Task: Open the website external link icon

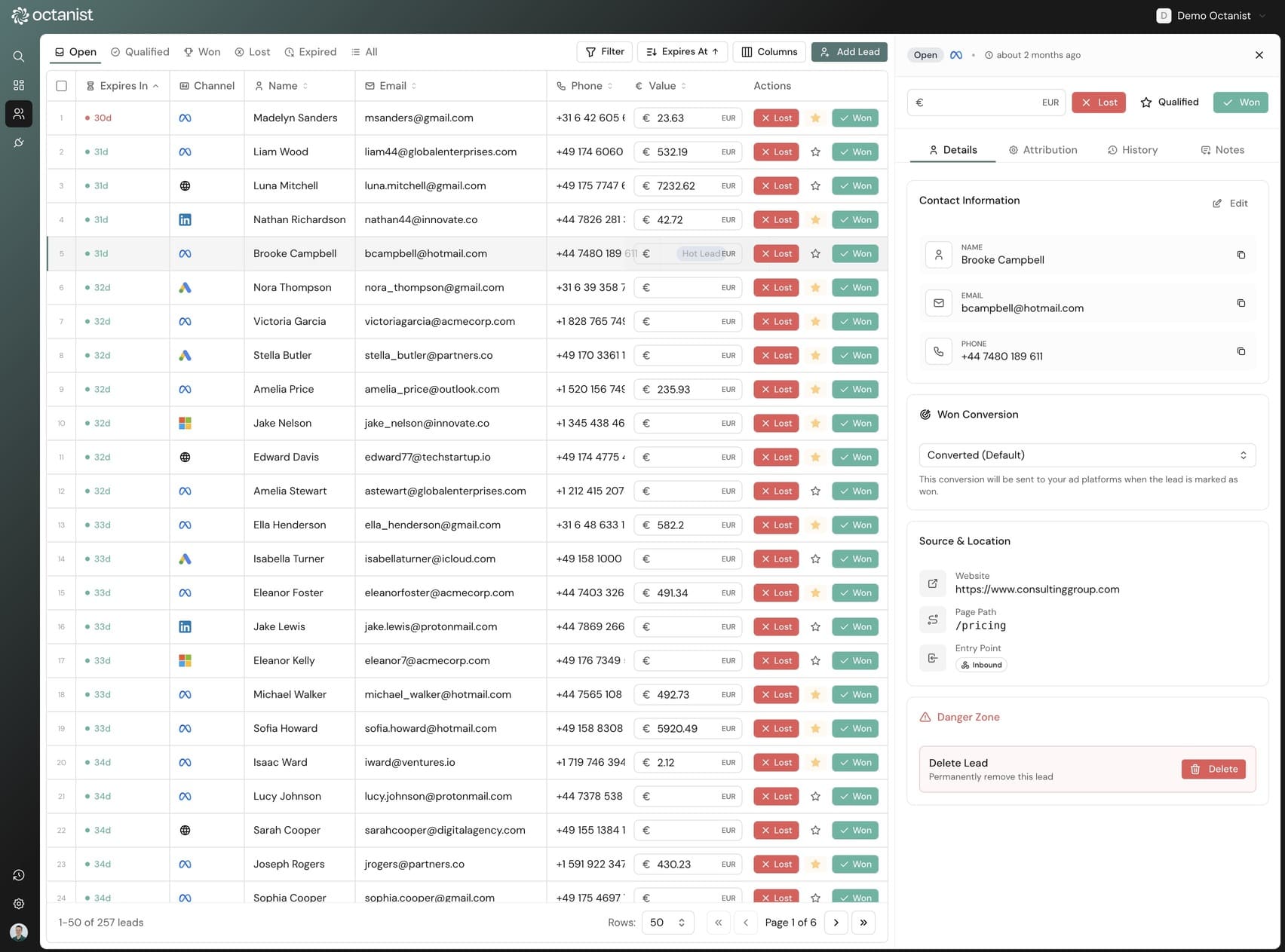Action: click(933, 583)
